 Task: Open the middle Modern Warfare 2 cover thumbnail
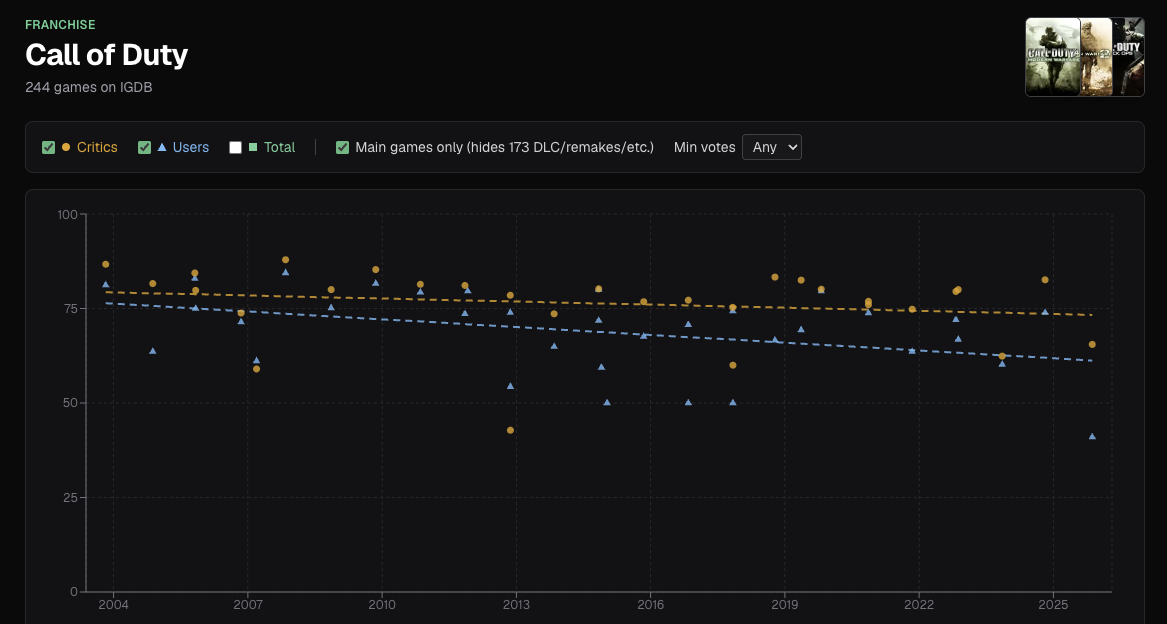(1096, 57)
